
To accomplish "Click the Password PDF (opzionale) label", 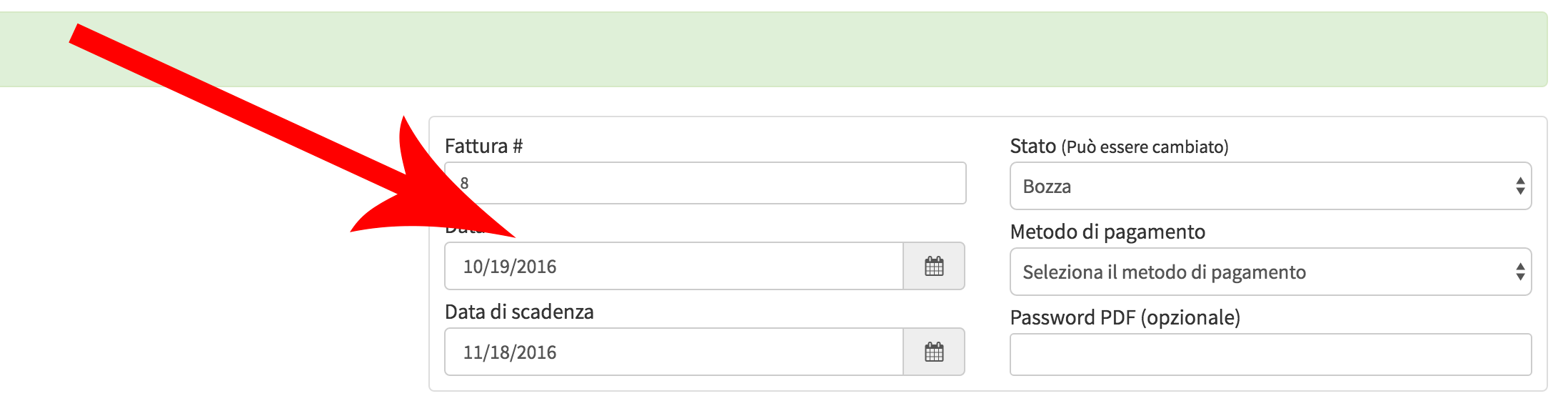I will [1125, 317].
